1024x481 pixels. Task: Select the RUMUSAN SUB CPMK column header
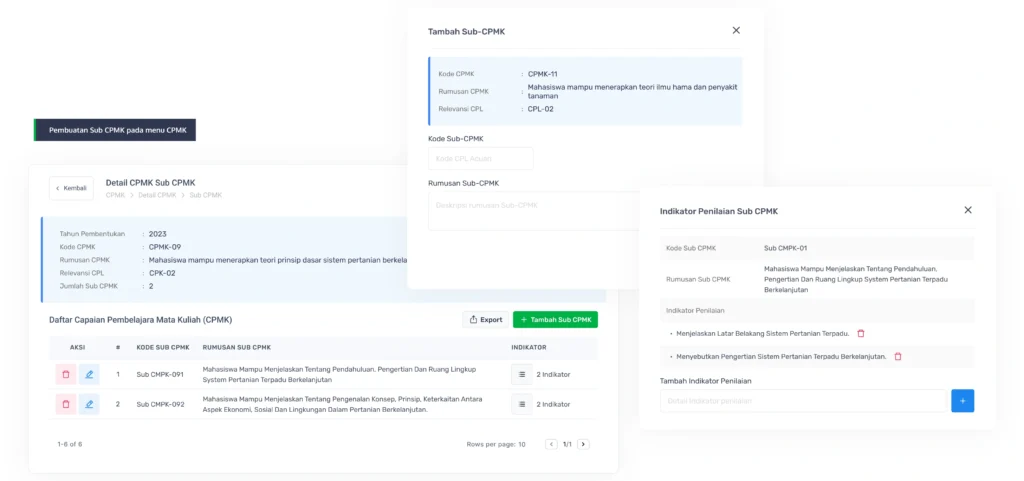tap(236, 347)
